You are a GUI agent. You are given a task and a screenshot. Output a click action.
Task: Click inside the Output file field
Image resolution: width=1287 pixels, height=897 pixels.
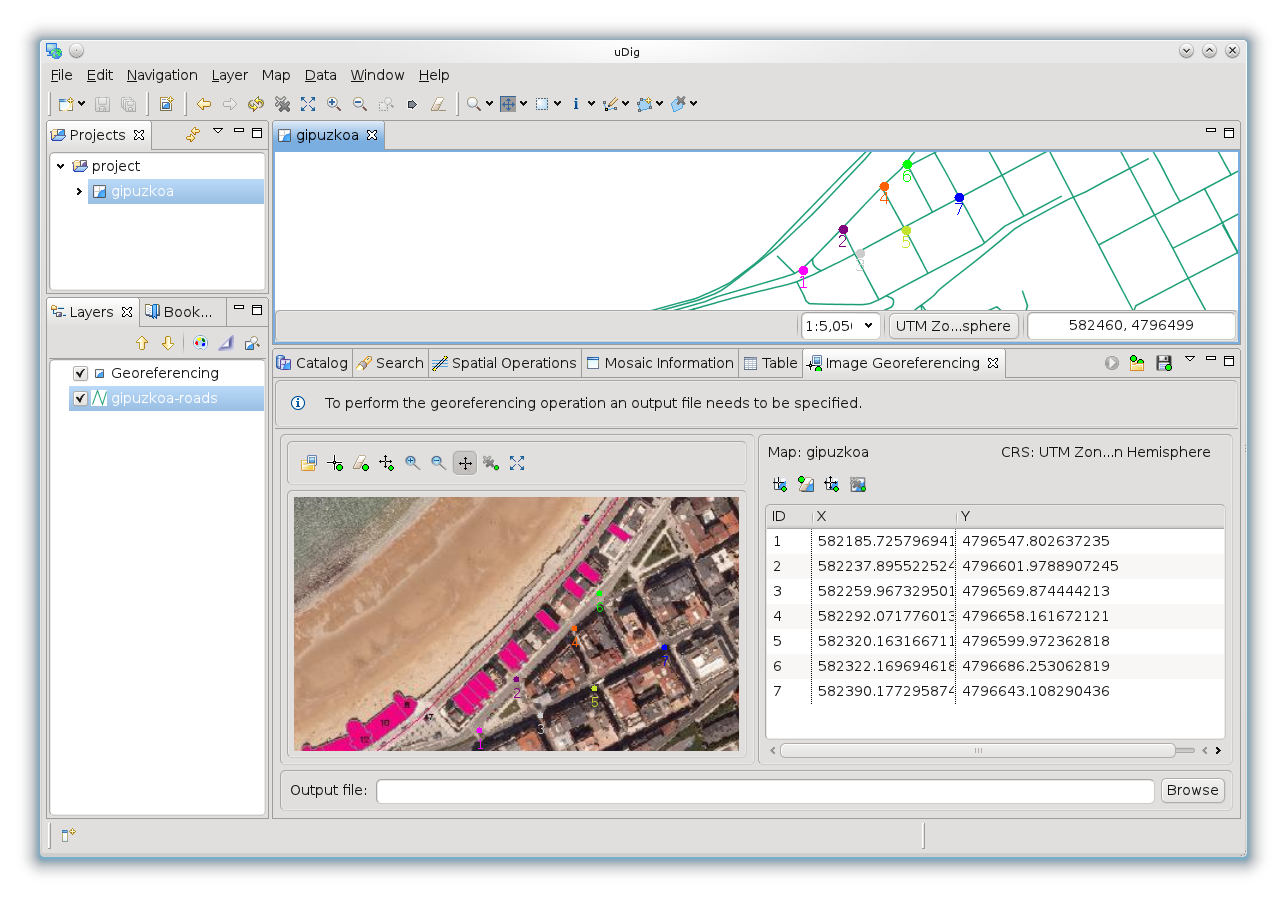(x=765, y=790)
